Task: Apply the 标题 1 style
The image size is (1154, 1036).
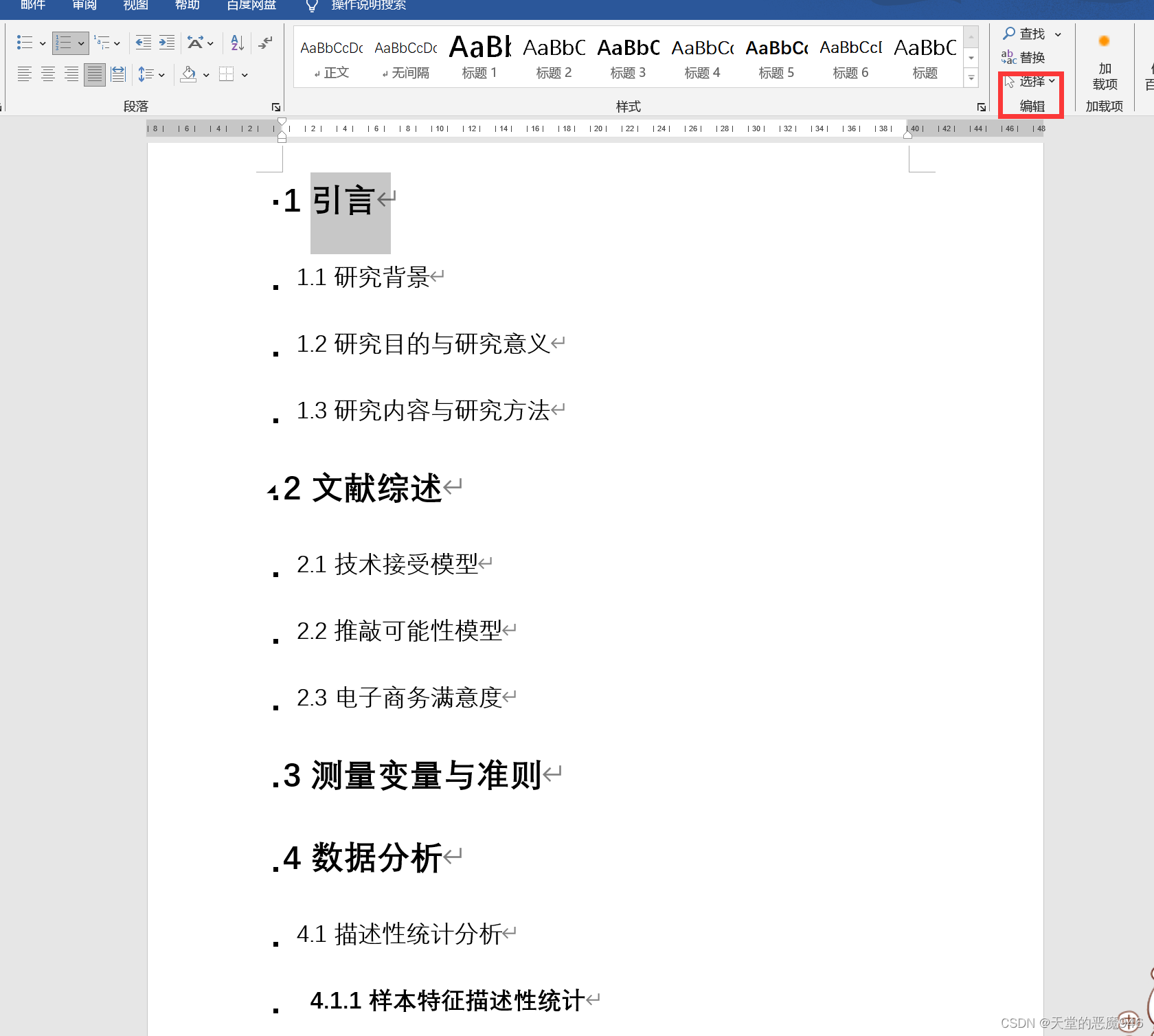Action: pos(480,58)
